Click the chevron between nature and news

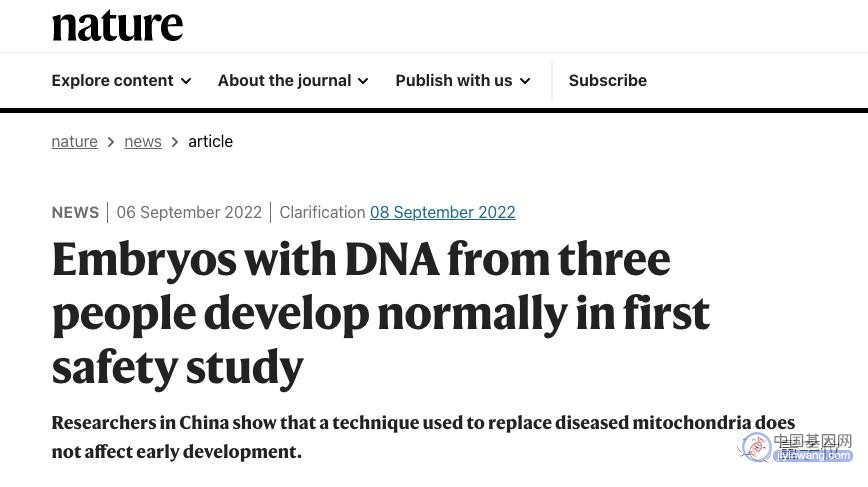coord(111,142)
